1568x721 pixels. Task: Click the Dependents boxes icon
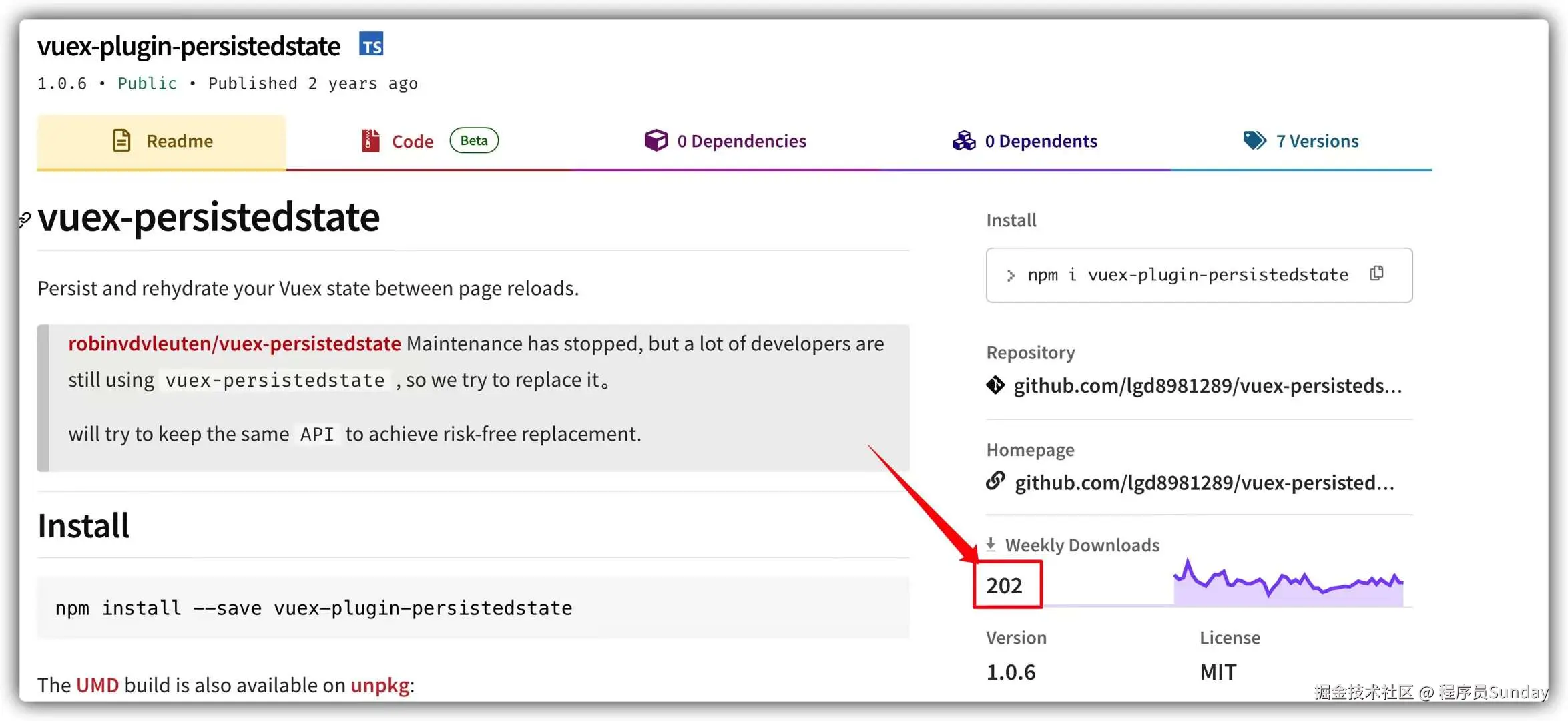[x=964, y=140]
